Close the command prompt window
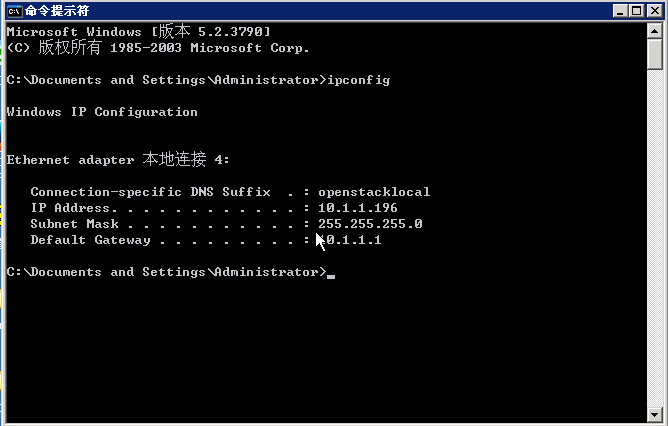668x426 pixels. (655, 11)
